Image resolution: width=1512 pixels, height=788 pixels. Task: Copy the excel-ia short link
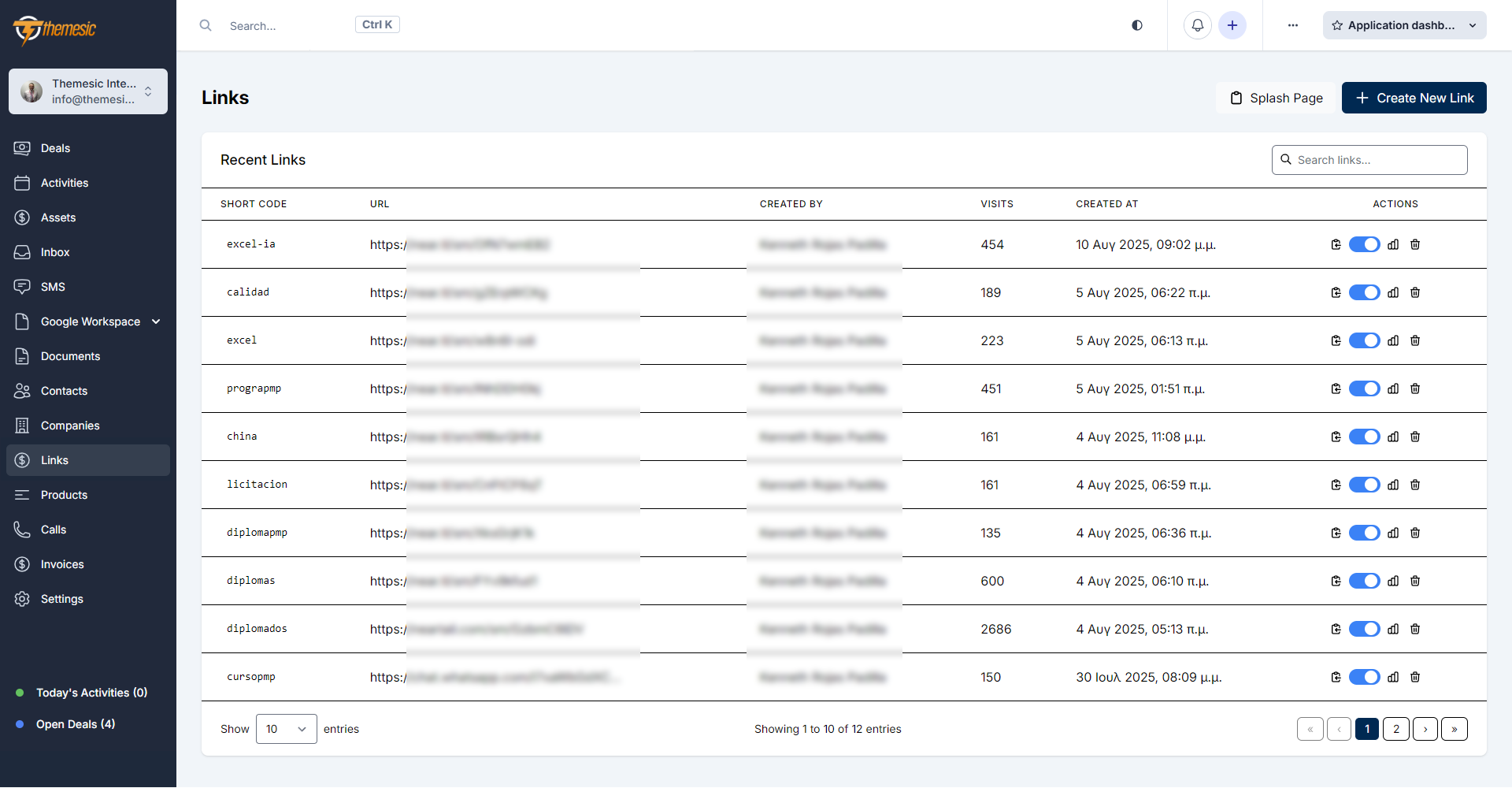pyautogui.click(x=1335, y=244)
